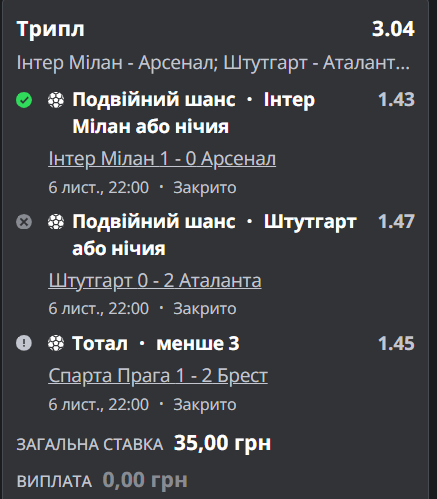Click odds value 1.43

[396, 99]
